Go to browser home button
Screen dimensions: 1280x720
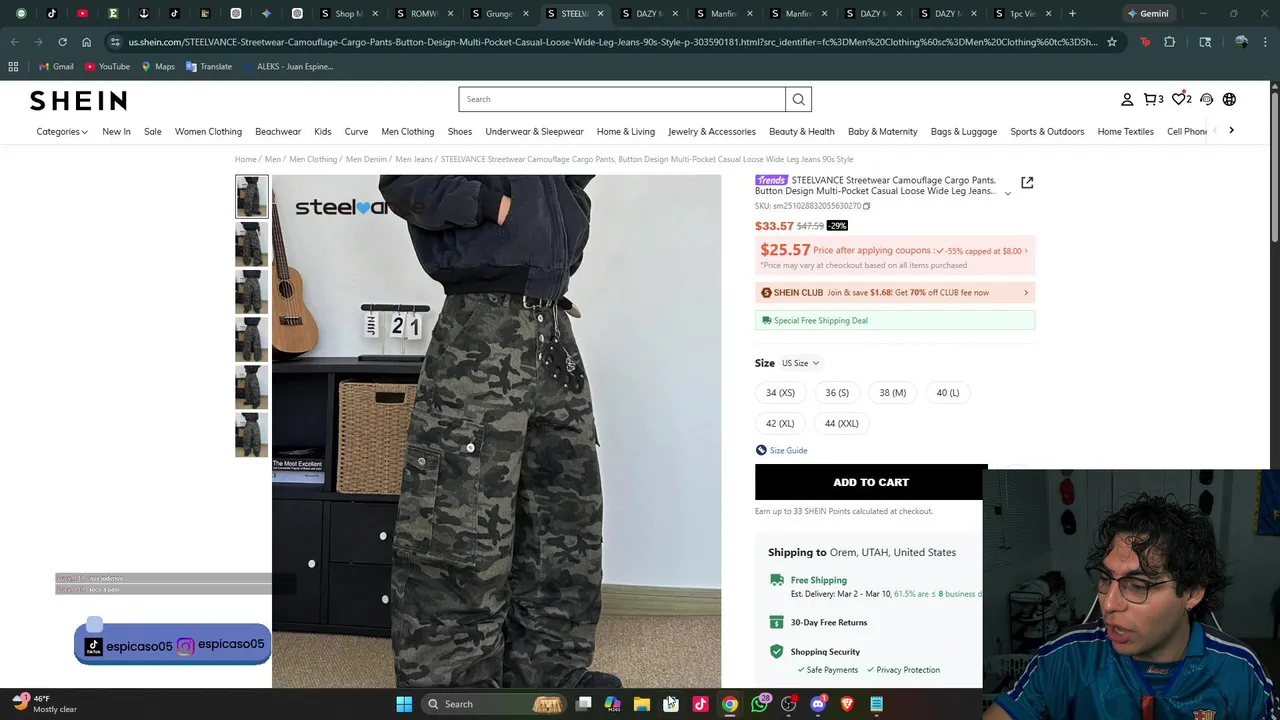[x=86, y=42]
